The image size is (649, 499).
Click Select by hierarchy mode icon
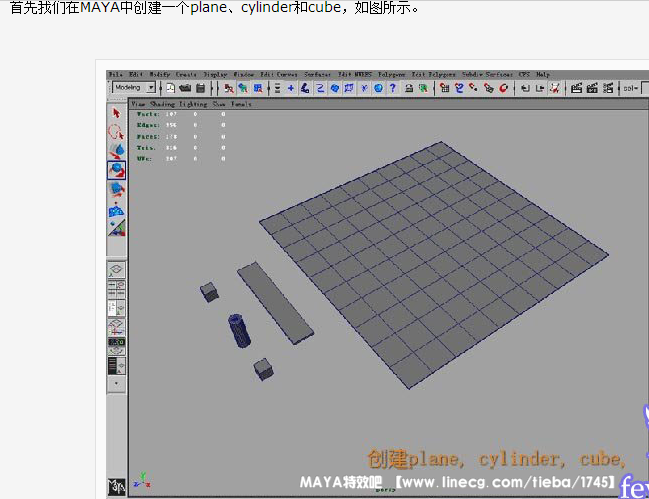[x=228, y=88]
